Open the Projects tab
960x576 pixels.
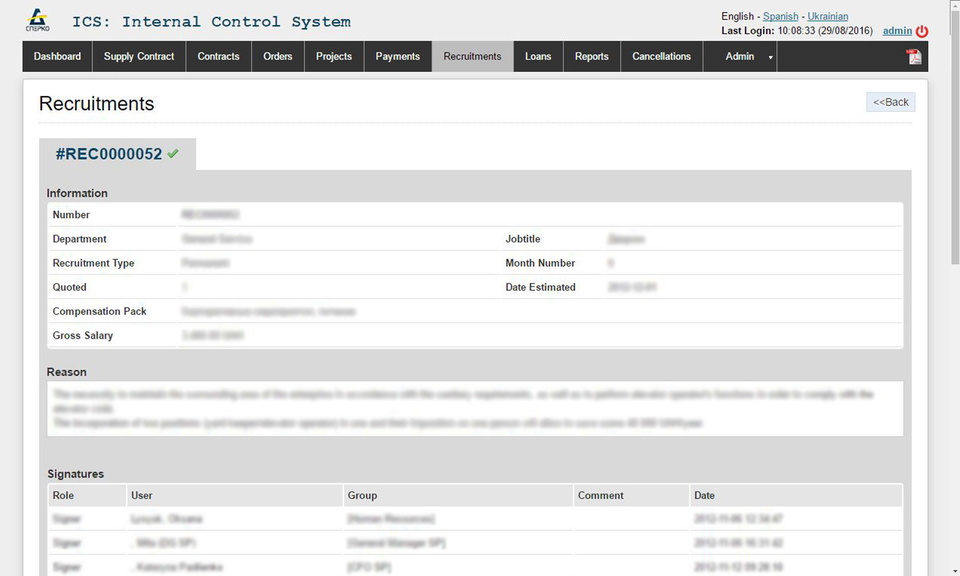pyautogui.click(x=333, y=57)
